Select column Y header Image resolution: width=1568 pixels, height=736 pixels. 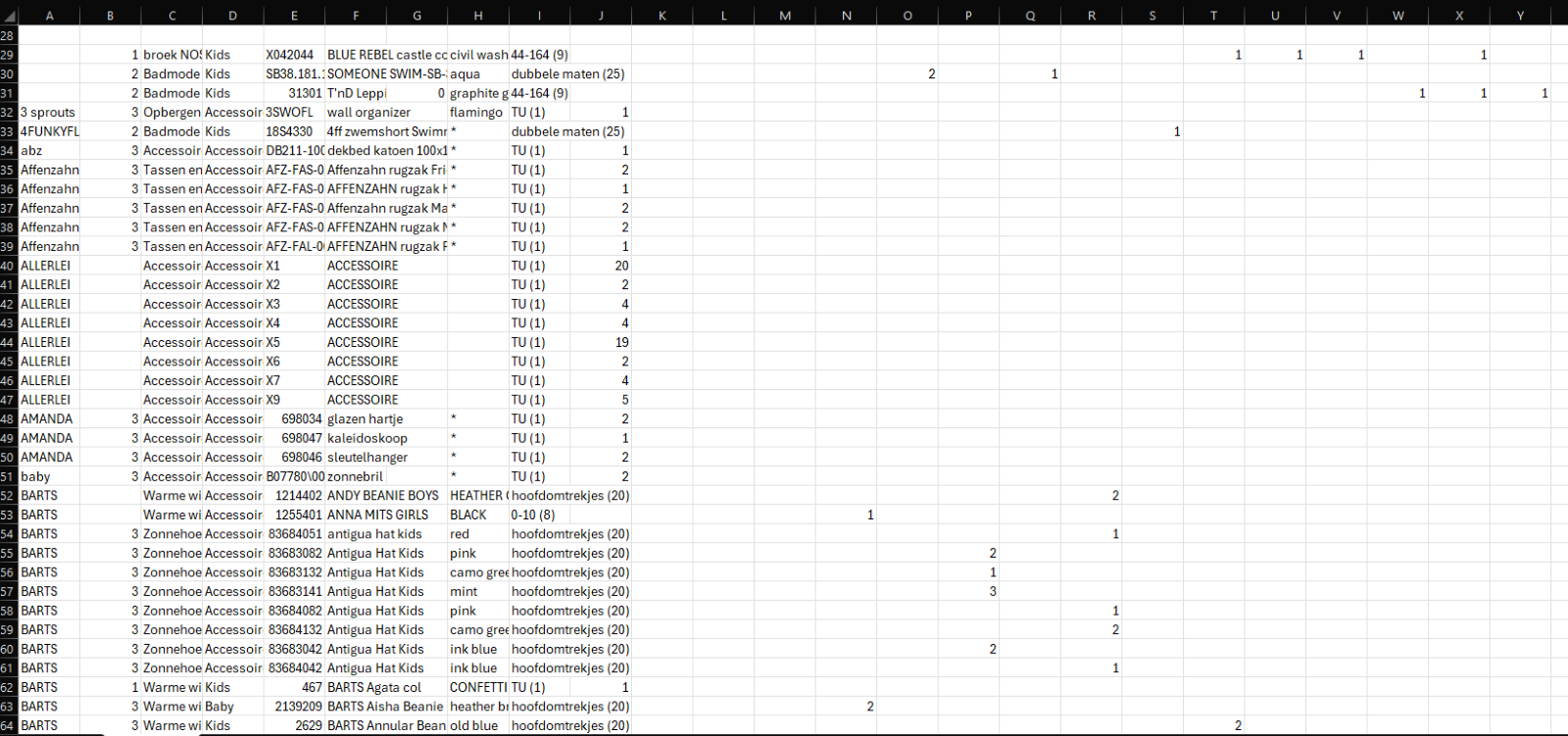(1521, 16)
